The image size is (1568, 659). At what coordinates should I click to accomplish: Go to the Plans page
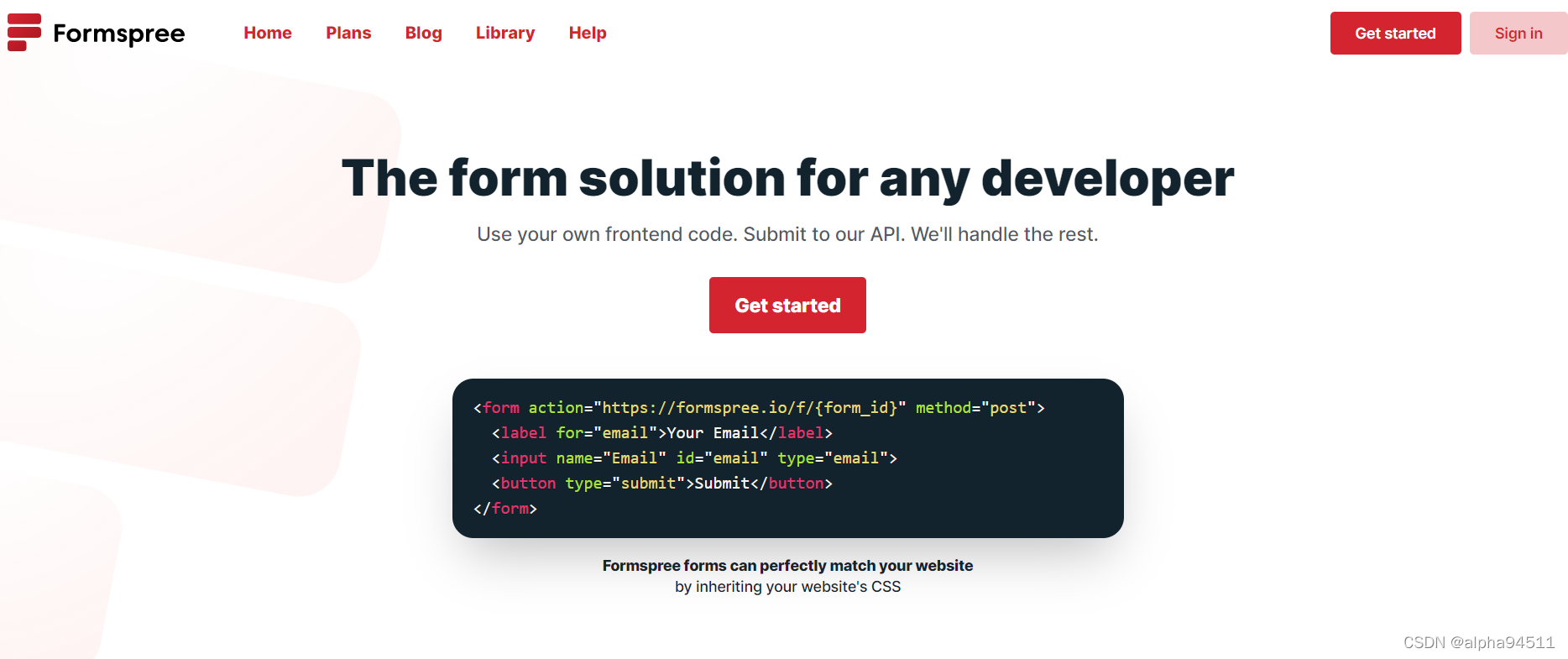(x=348, y=33)
